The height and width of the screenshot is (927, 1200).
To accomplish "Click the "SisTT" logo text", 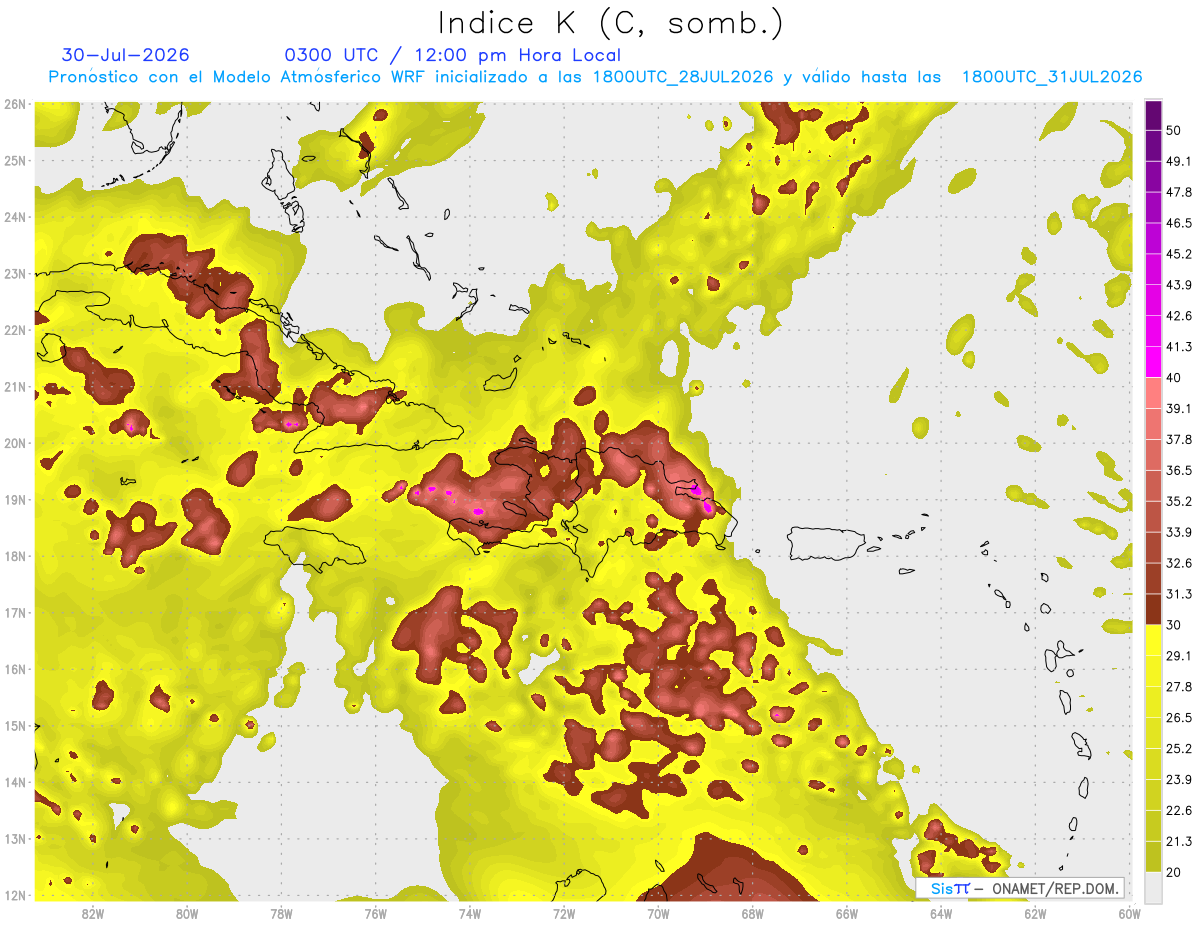I will 950,888.
